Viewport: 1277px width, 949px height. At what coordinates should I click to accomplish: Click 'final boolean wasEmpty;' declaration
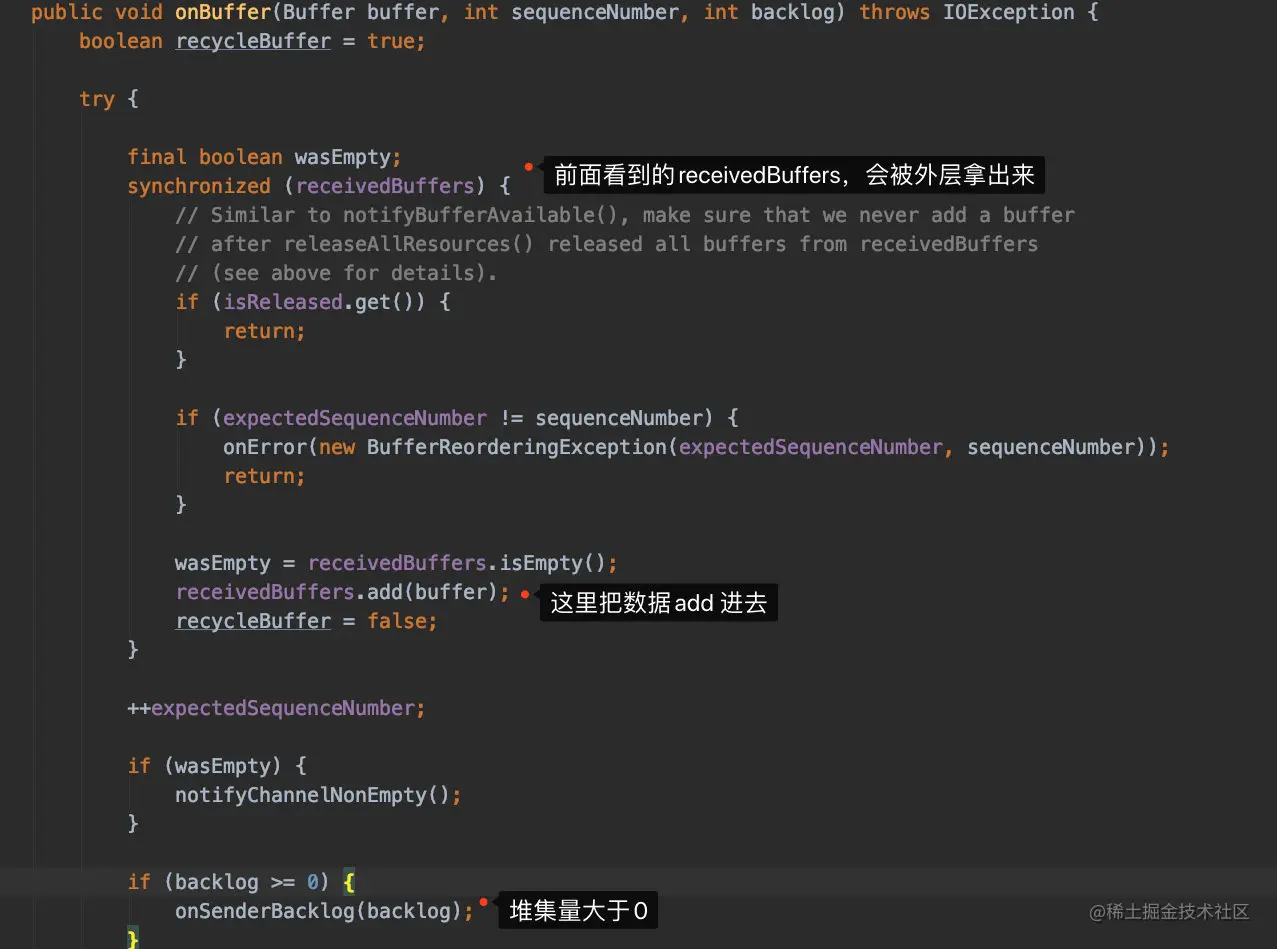pyautogui.click(x=264, y=157)
